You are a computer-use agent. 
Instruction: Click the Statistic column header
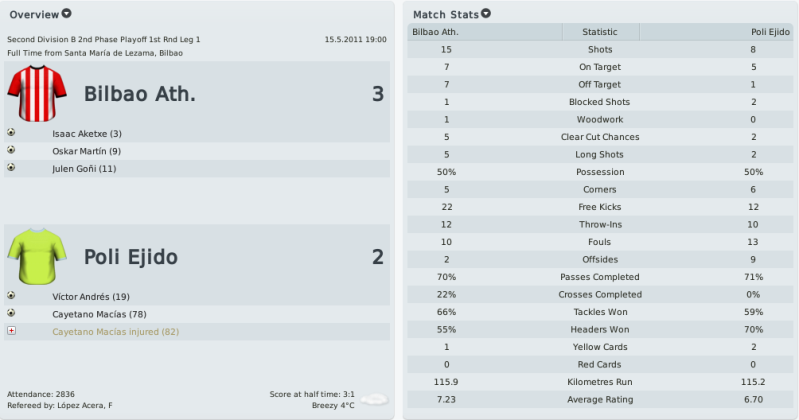600,32
